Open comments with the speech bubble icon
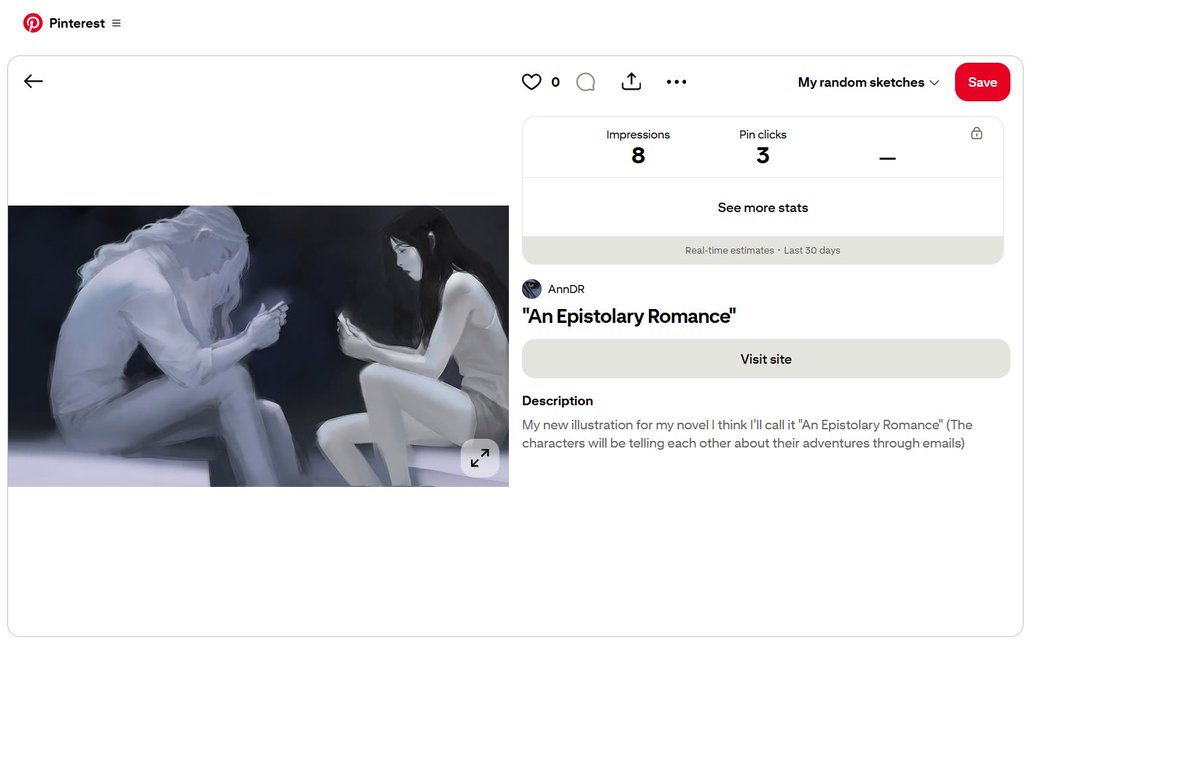 586,82
